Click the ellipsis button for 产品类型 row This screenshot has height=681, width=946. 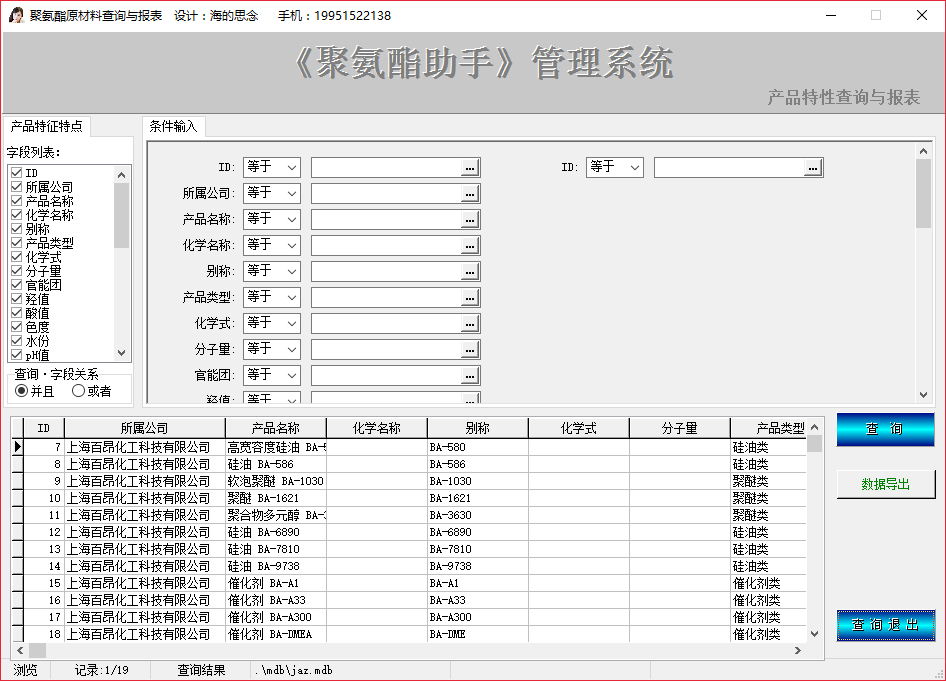pos(470,298)
